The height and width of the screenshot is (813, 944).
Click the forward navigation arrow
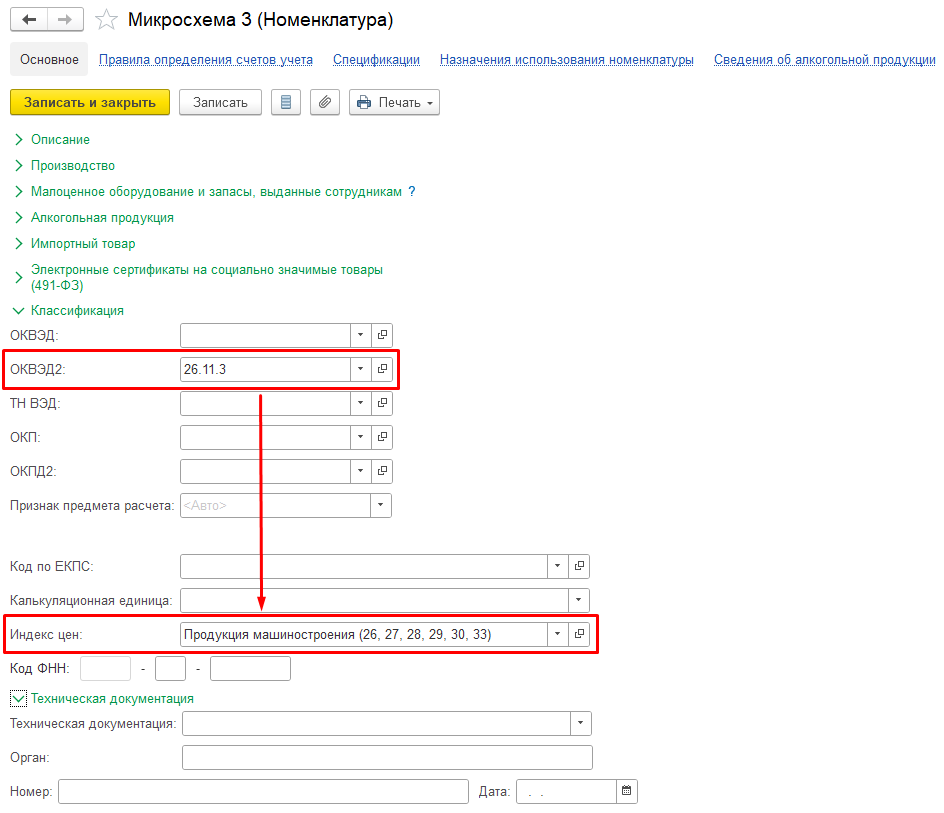tap(65, 20)
